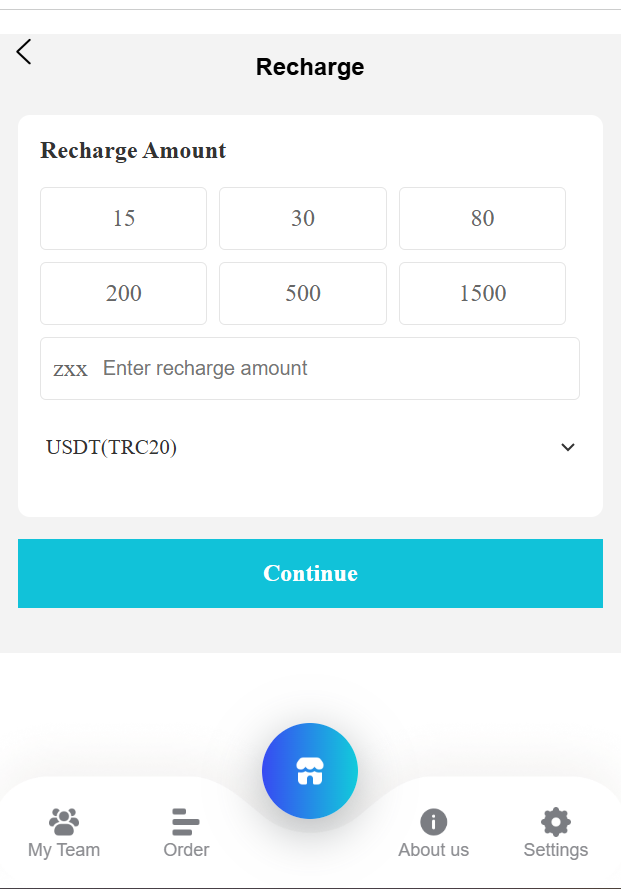Click the back arrow icon
The image size is (621, 889).
coord(24,52)
